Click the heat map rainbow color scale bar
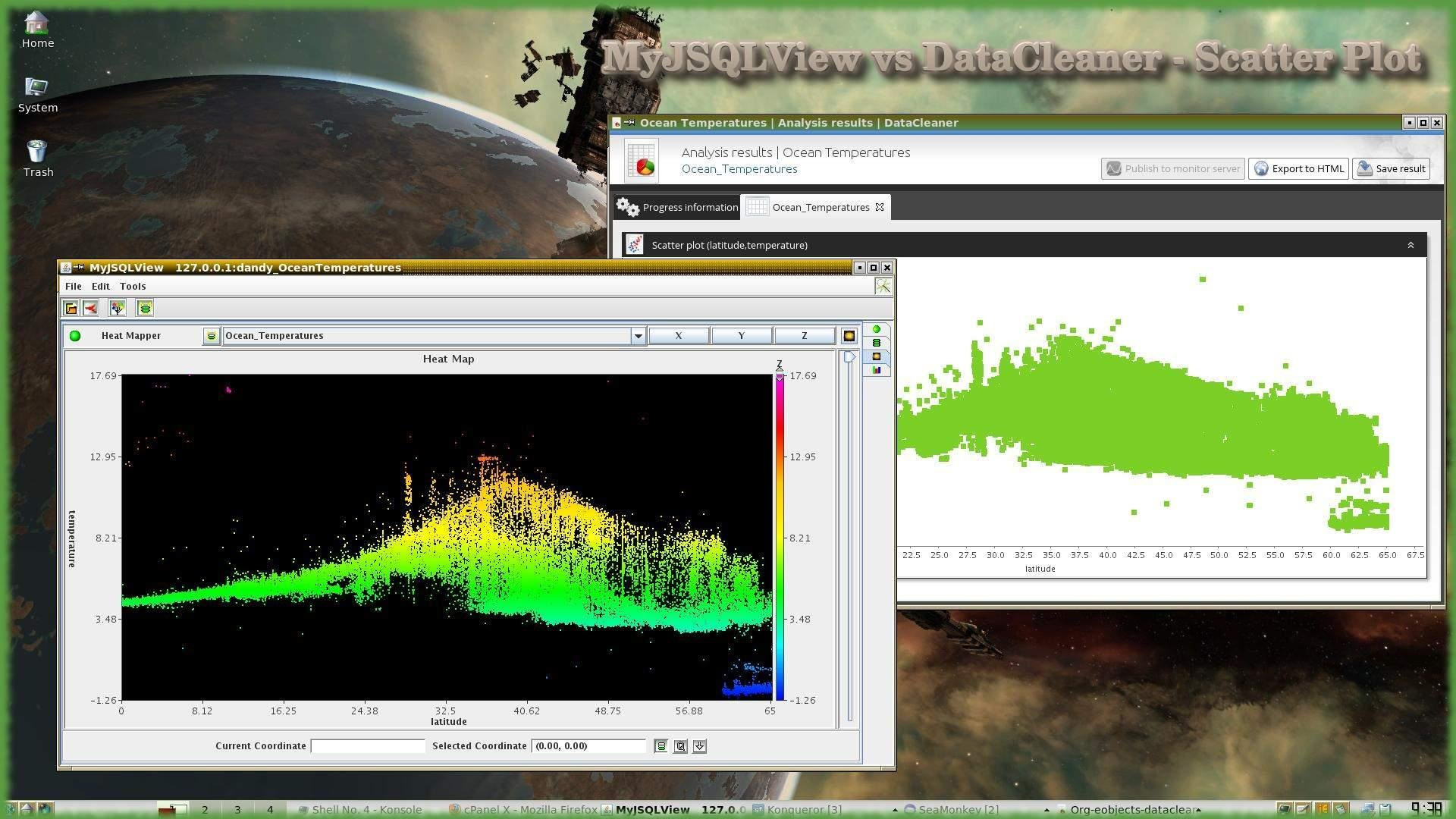 tap(780, 538)
